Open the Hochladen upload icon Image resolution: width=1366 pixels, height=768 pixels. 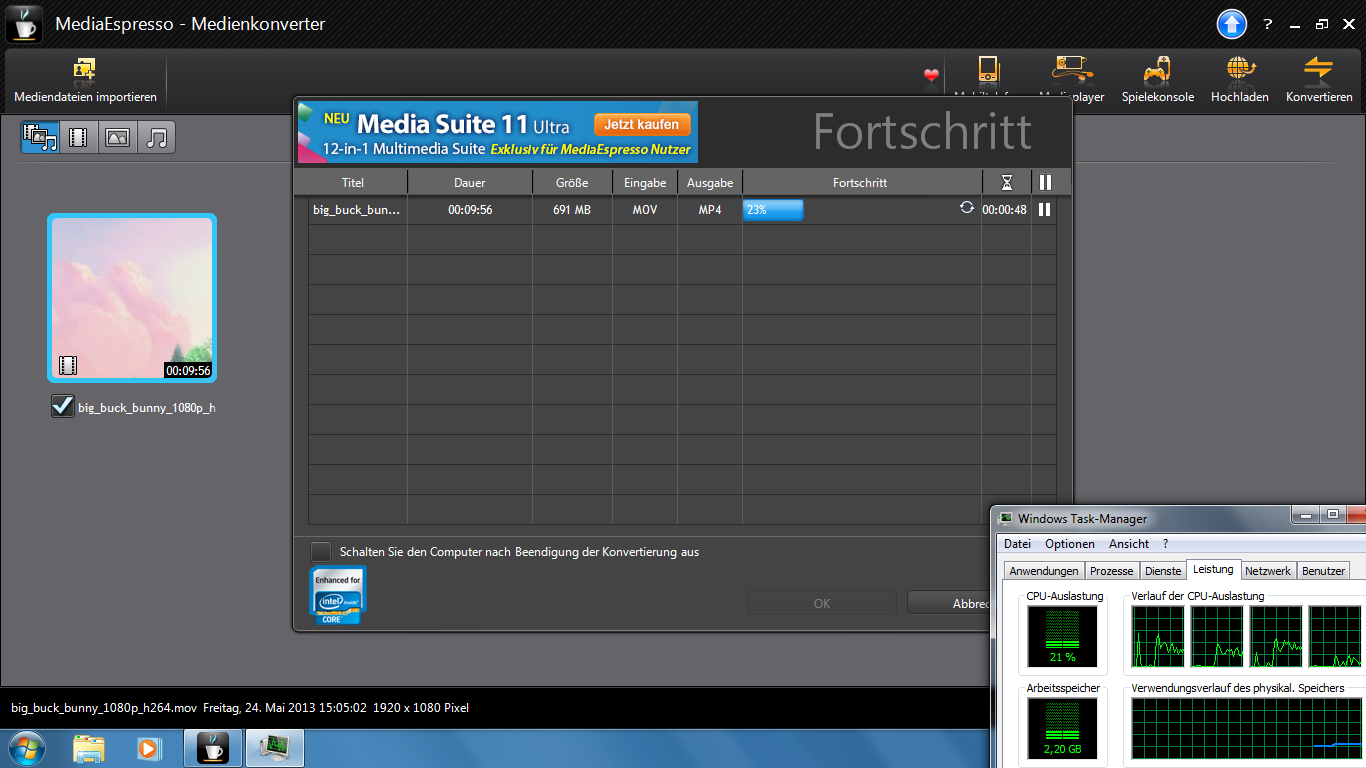pyautogui.click(x=1240, y=69)
